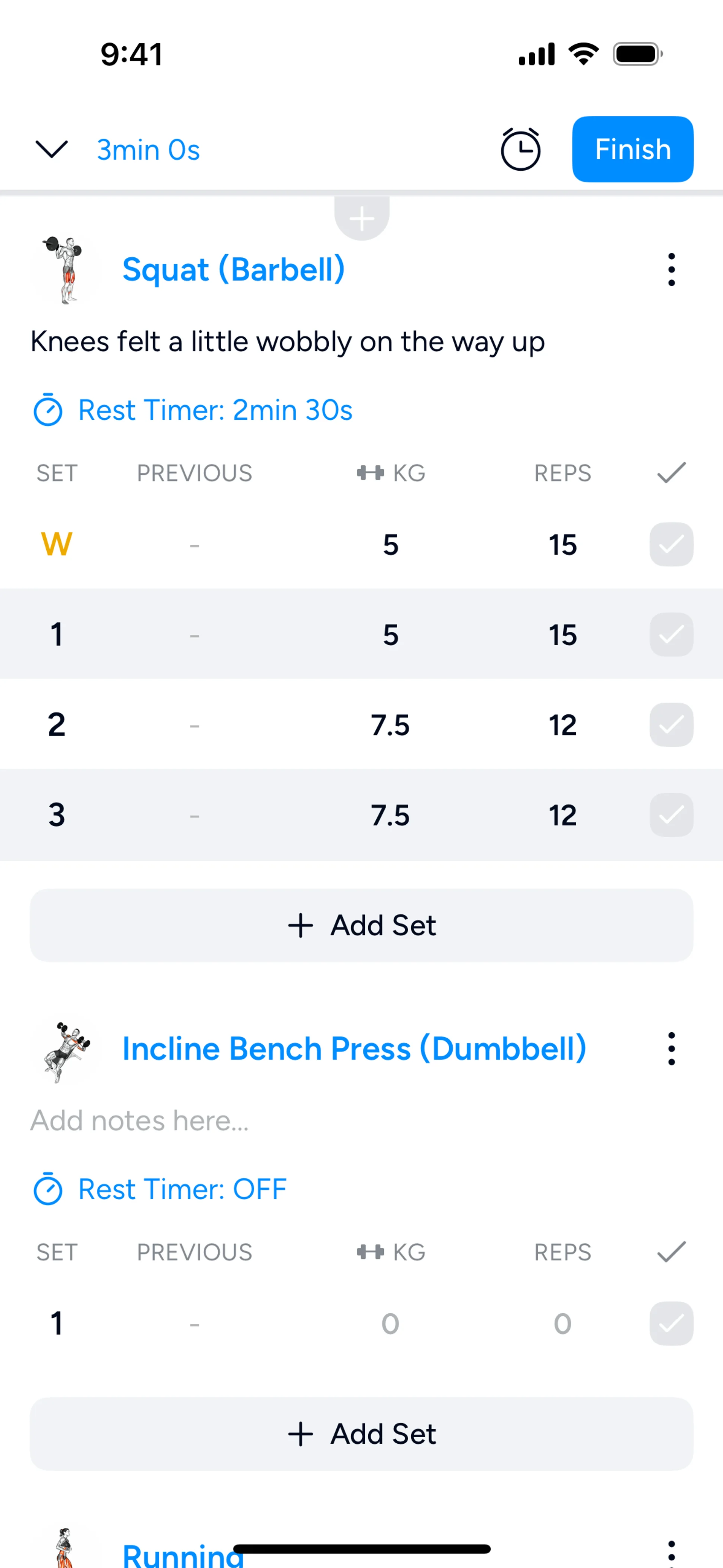The height and width of the screenshot is (1568, 723).
Task: Tap the warm-up set W label
Action: (56, 544)
